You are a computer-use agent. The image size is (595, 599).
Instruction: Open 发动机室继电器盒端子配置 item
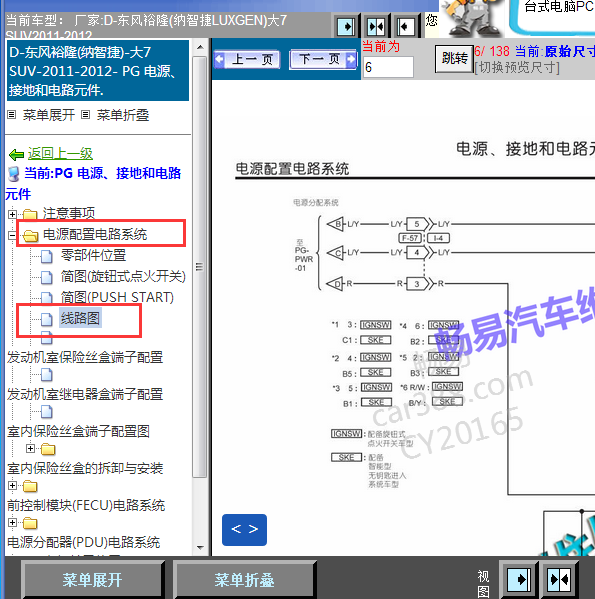point(85,394)
